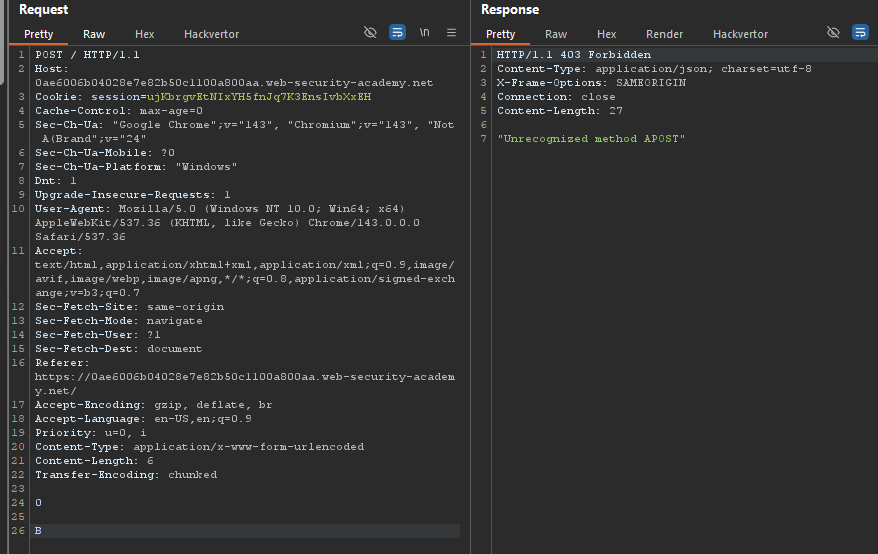Screen dimensions: 878x554
Task: Open the Response Render tab
Action: pyautogui.click(x=665, y=34)
